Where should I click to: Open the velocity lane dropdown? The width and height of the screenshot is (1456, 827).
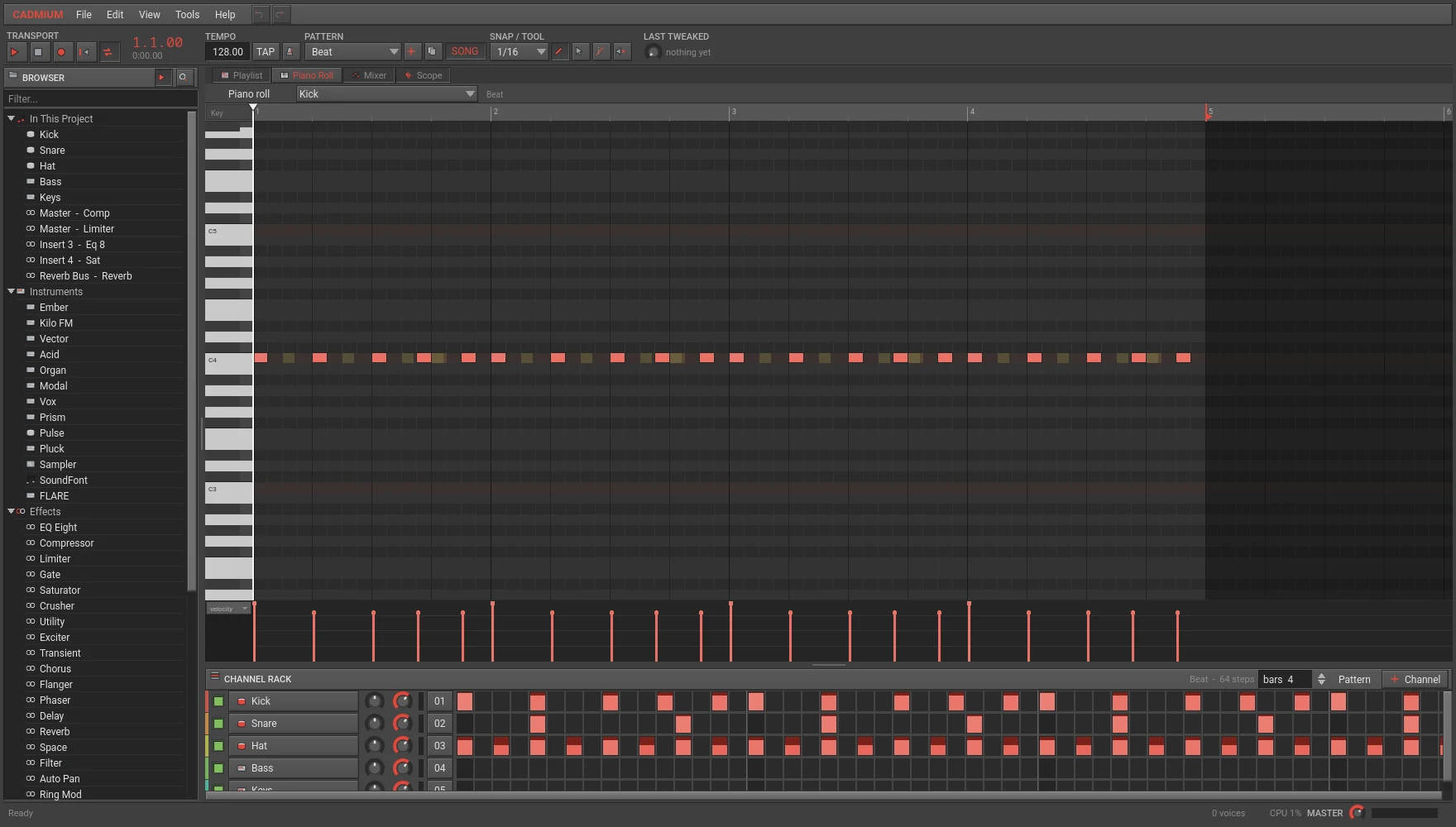coord(228,609)
